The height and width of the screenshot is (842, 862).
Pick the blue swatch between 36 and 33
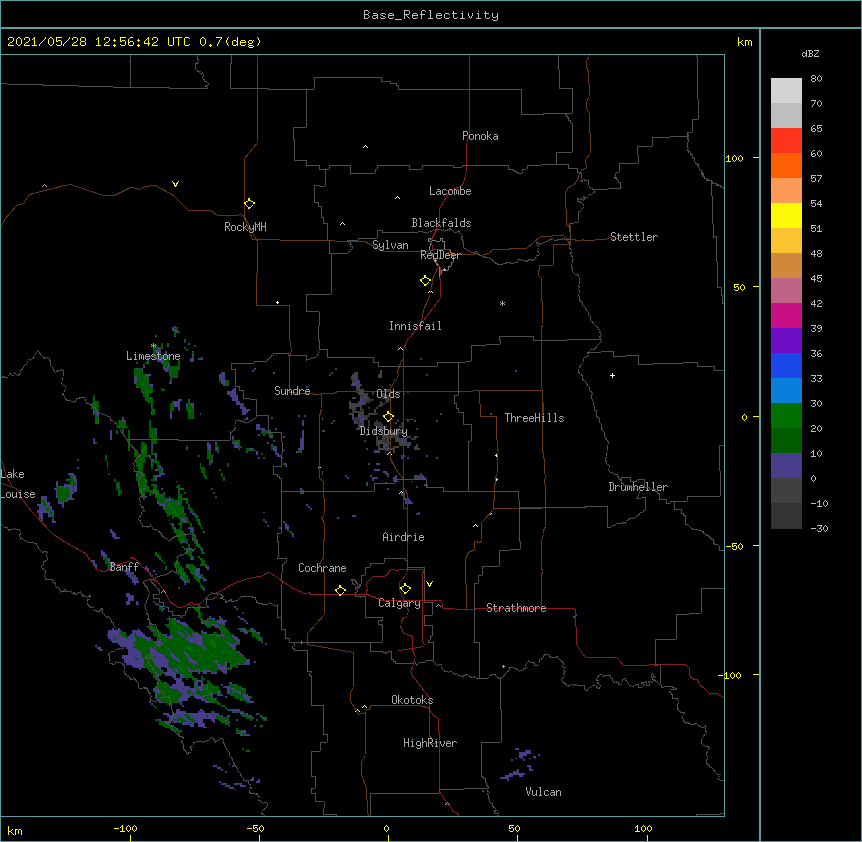pyautogui.click(x=786, y=365)
